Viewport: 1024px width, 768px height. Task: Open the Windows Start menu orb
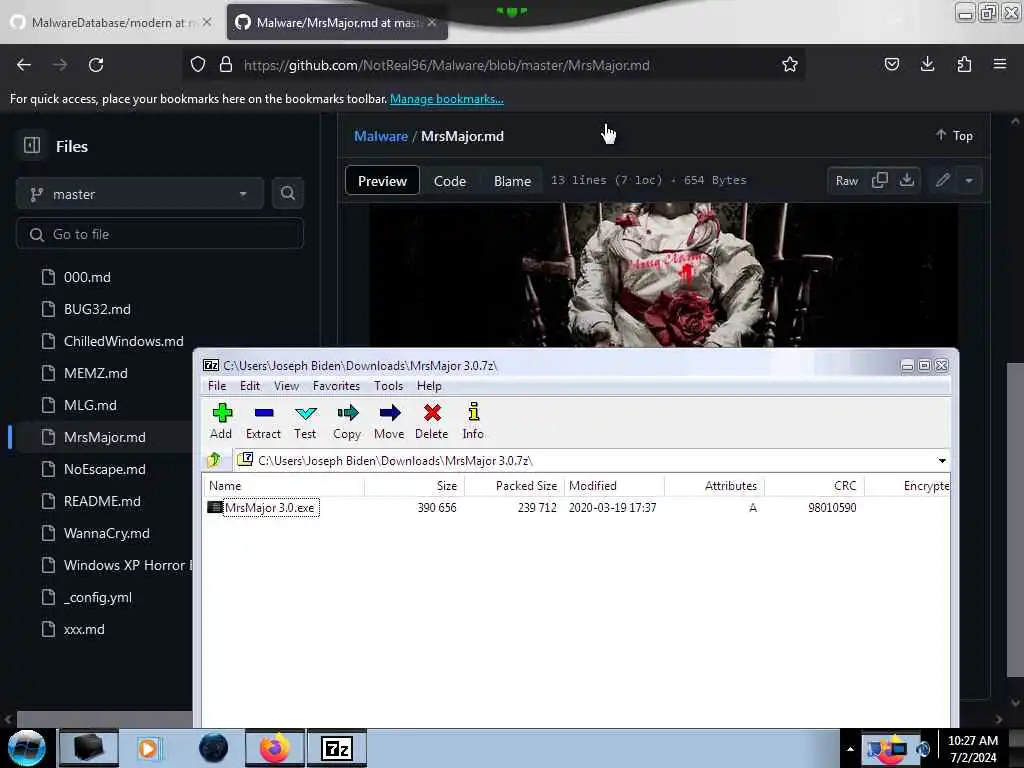[27, 748]
